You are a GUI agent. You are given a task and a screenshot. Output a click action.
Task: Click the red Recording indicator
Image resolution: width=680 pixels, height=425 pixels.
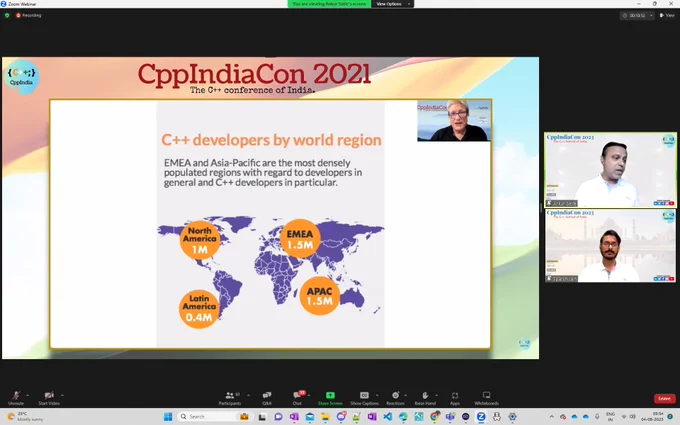click(29, 15)
